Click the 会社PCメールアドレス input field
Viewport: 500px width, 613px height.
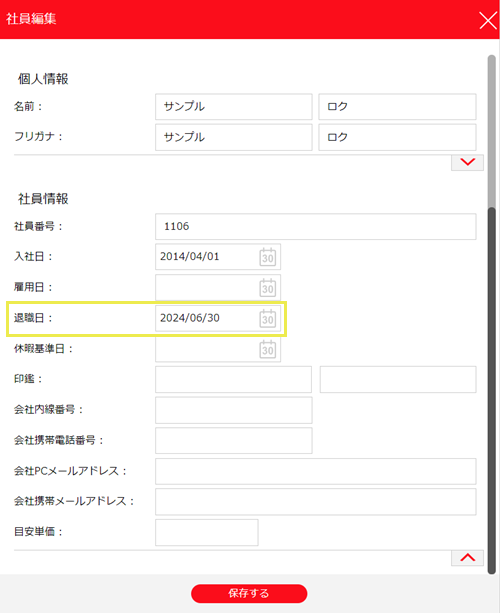tap(315, 471)
